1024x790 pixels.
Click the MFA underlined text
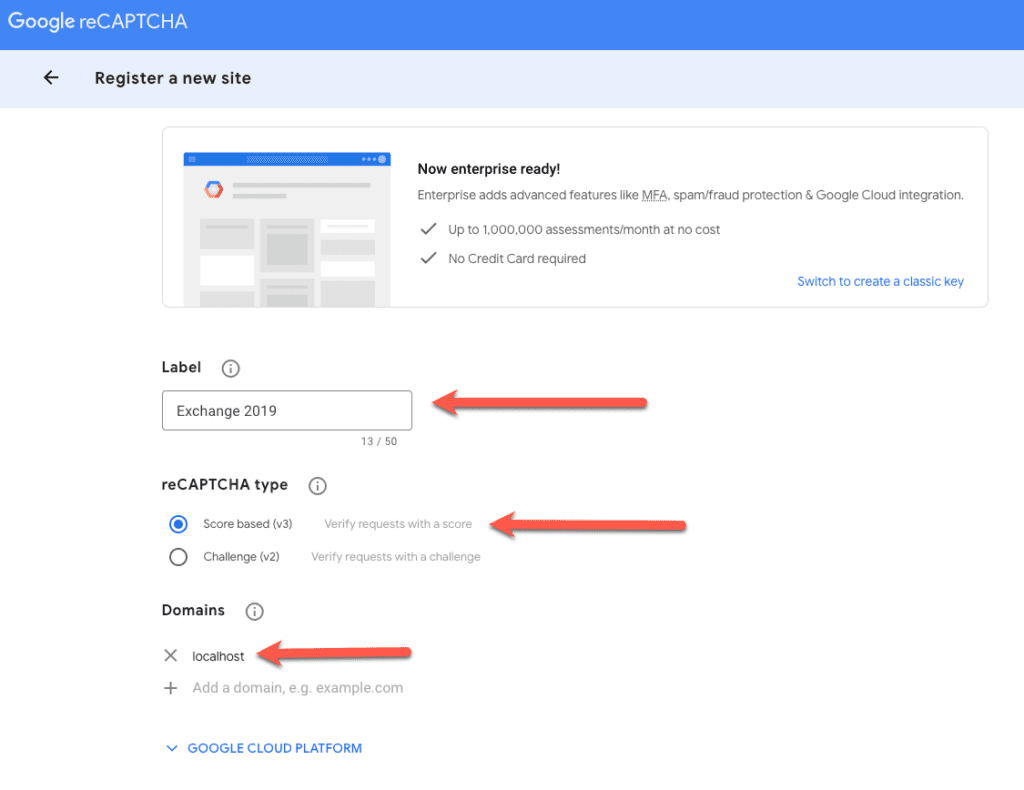[x=654, y=195]
